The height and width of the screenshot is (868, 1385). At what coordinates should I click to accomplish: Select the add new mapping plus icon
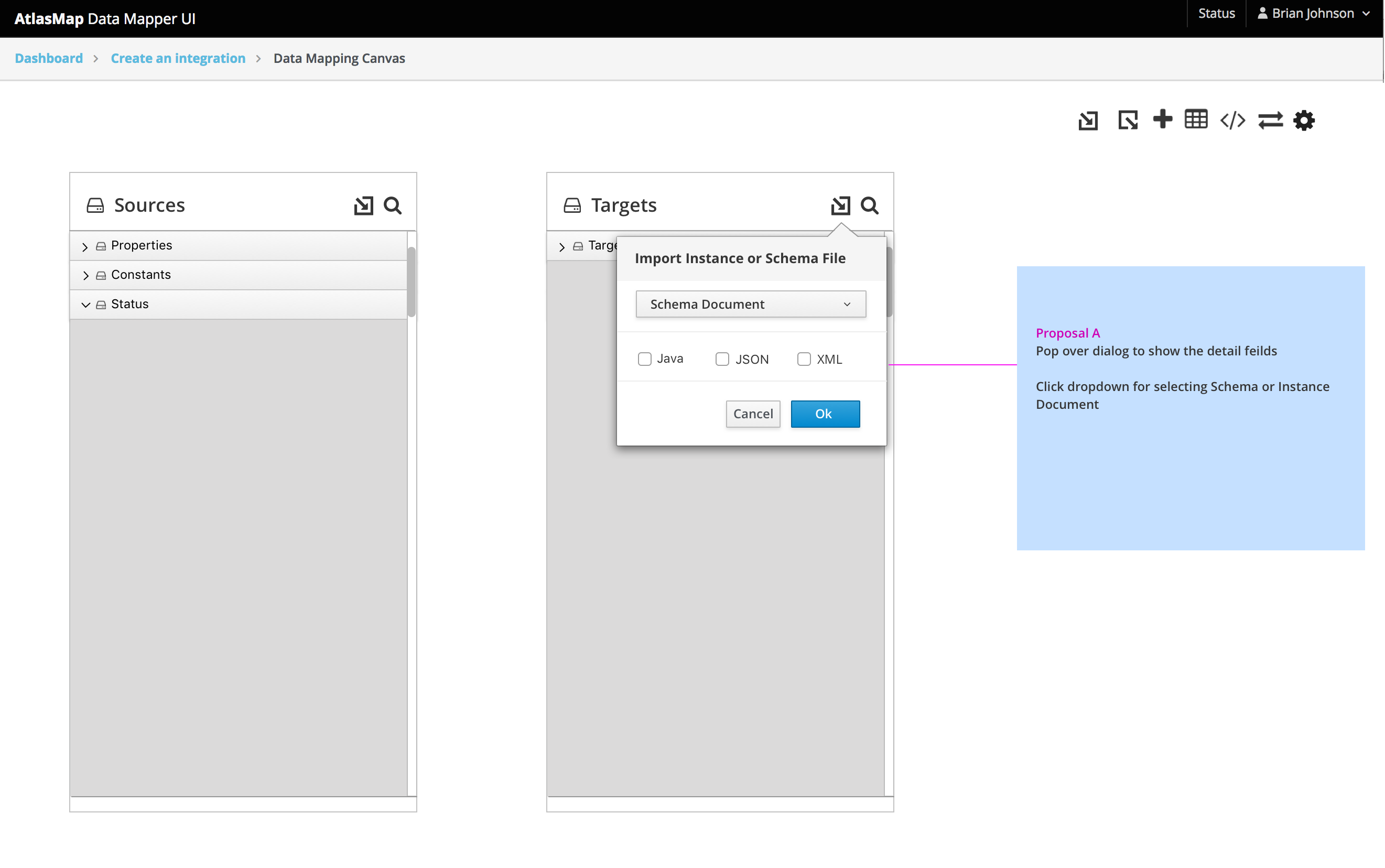click(1163, 120)
